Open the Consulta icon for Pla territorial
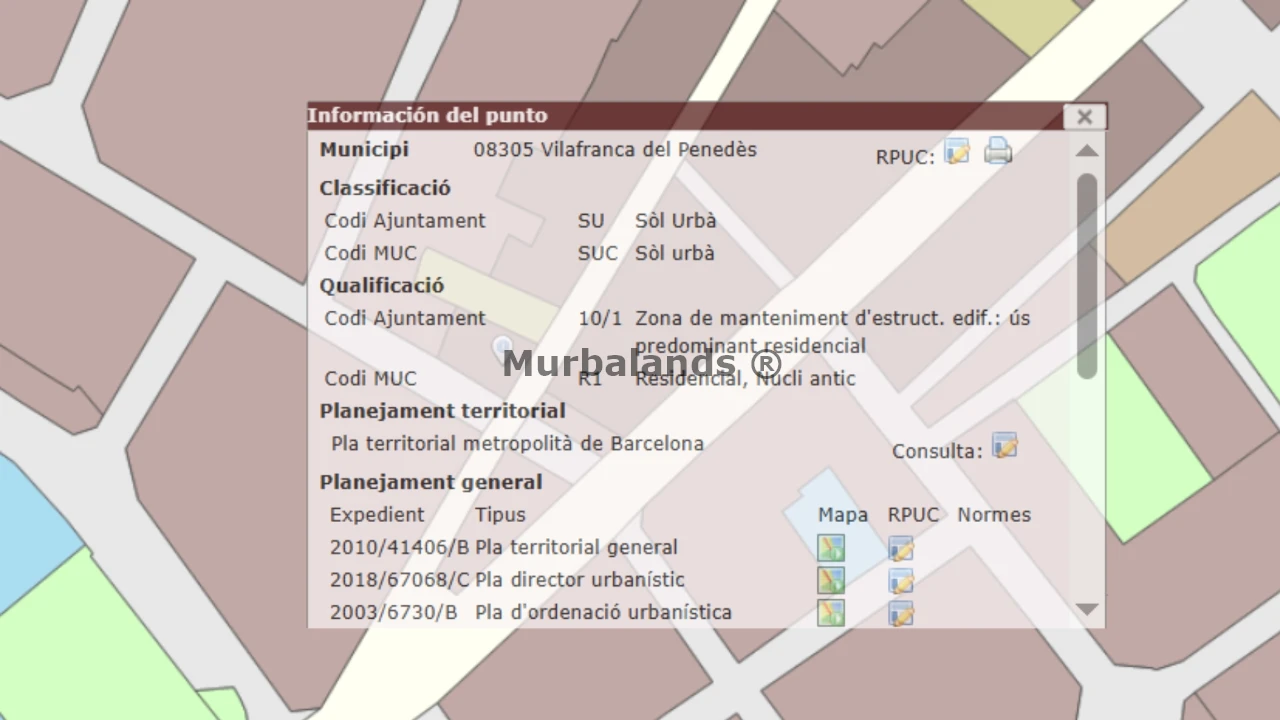This screenshot has height=720, width=1280. (1004, 446)
